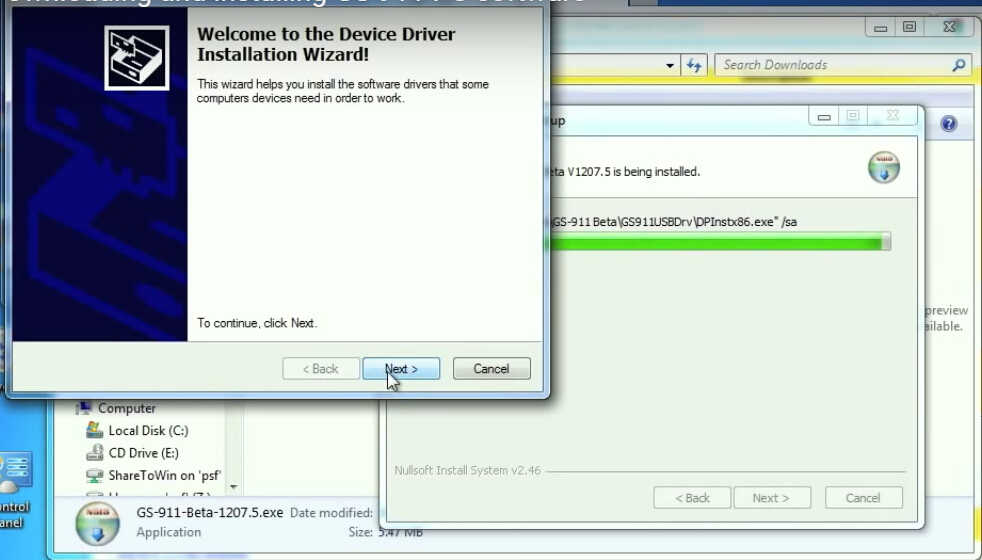The image size is (982, 560).
Task: Click Cancel in the Nullsoft setup window
Action: [x=864, y=498]
